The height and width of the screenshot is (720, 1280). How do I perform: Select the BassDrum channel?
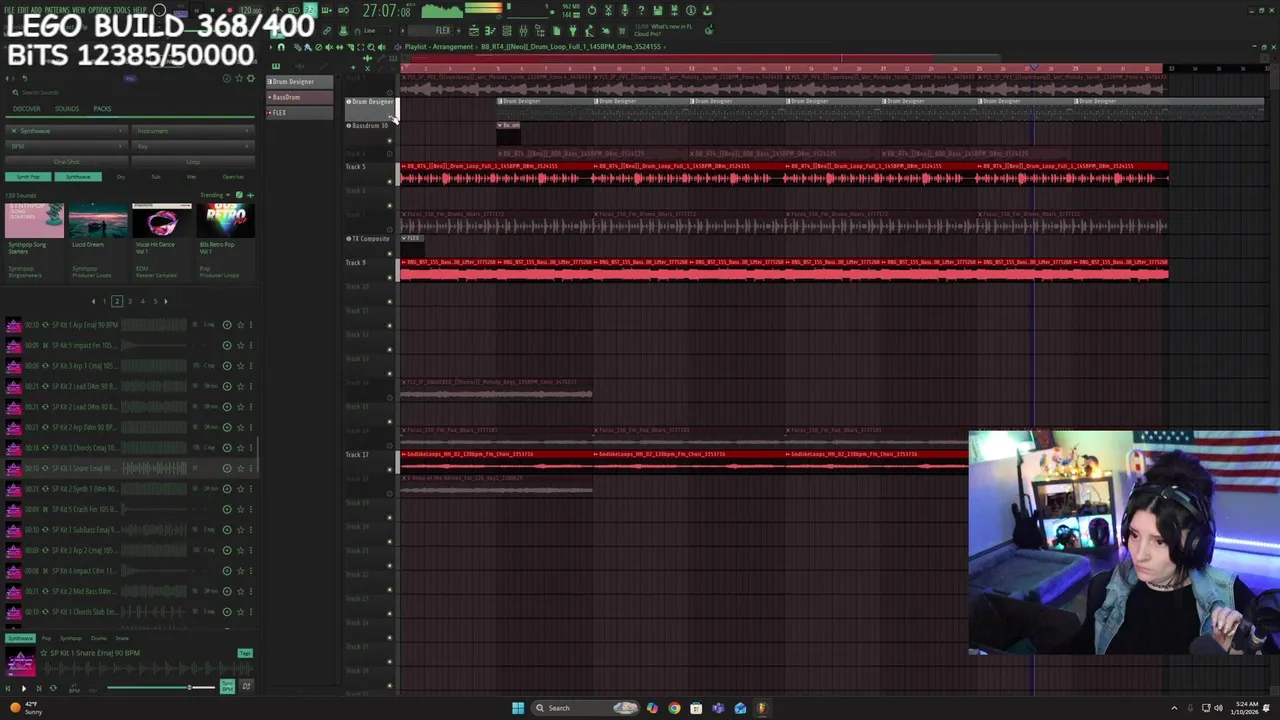click(x=299, y=97)
